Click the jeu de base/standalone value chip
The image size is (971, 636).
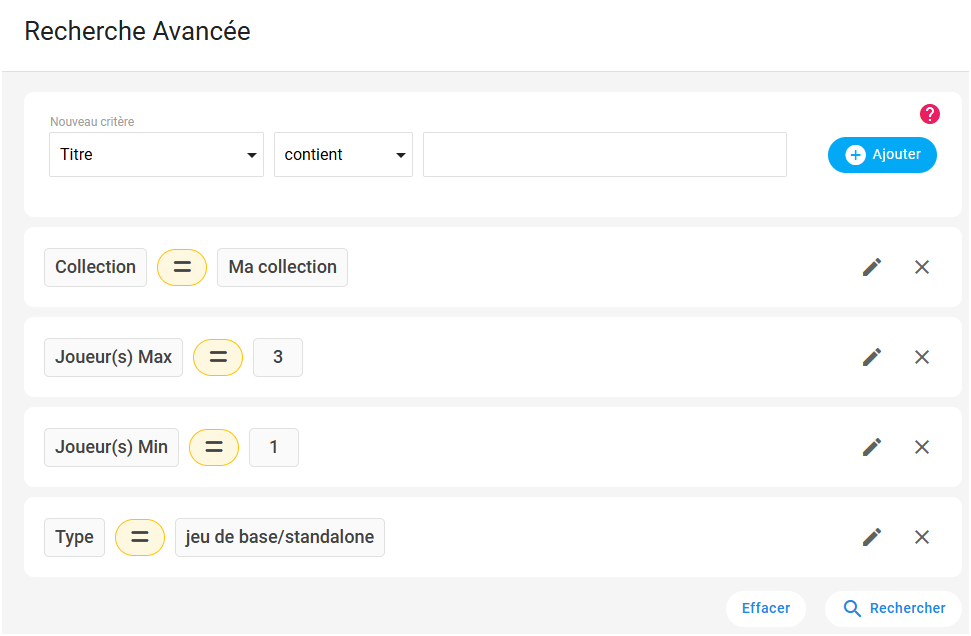tap(280, 537)
